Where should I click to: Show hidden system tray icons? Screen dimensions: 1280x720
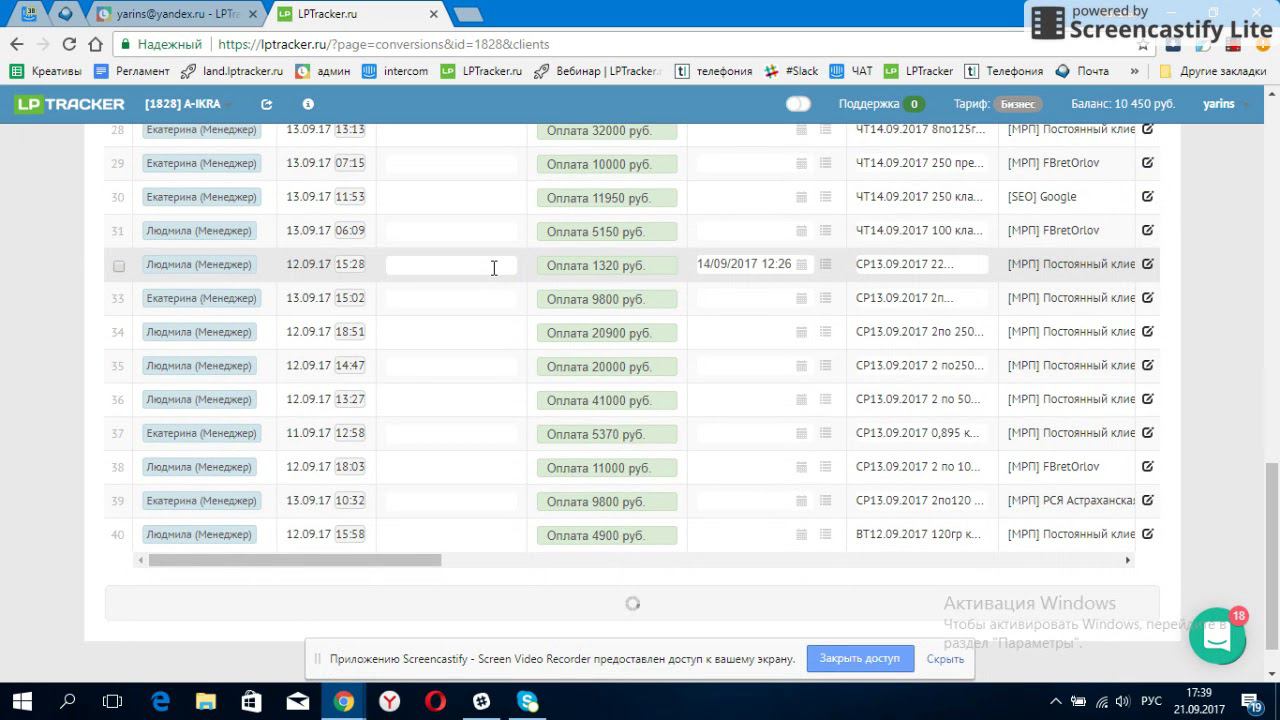point(1055,702)
